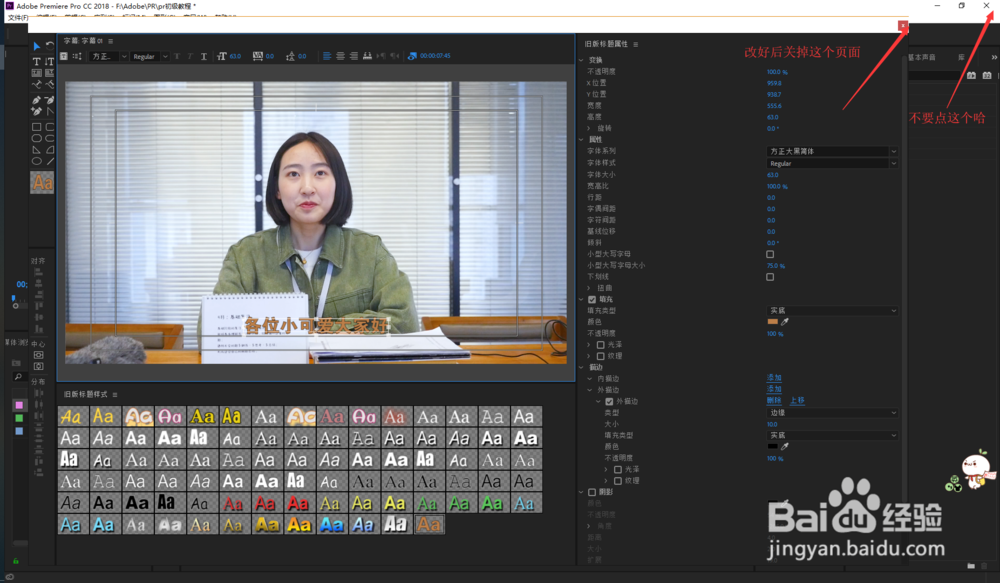This screenshot has width=1000, height=583.
Task: Pick fill color with the eyedropper
Action: [x=784, y=321]
